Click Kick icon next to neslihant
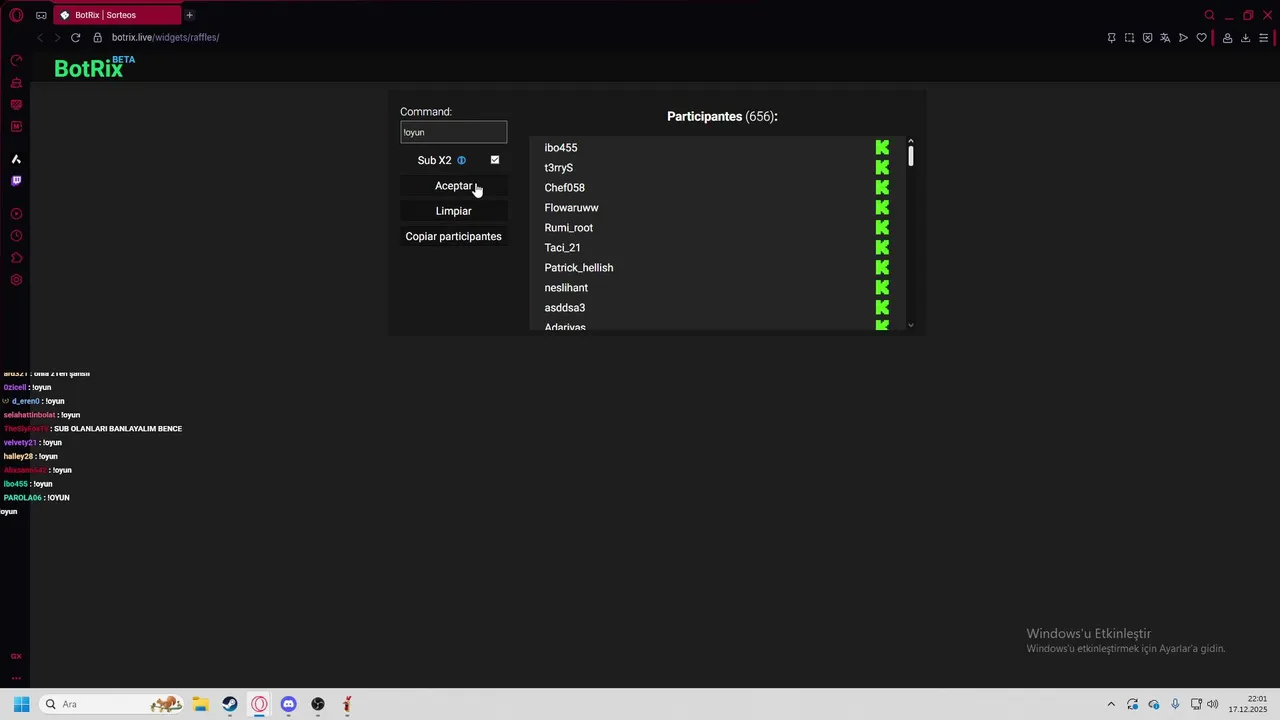 coord(882,287)
